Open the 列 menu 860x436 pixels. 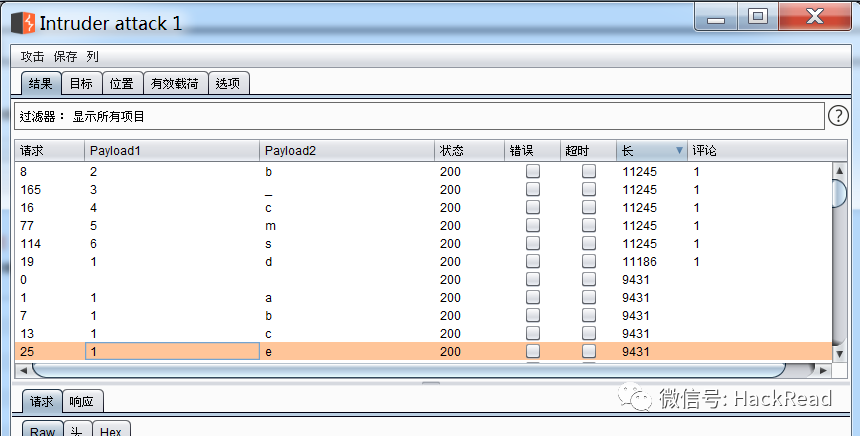[x=92, y=56]
